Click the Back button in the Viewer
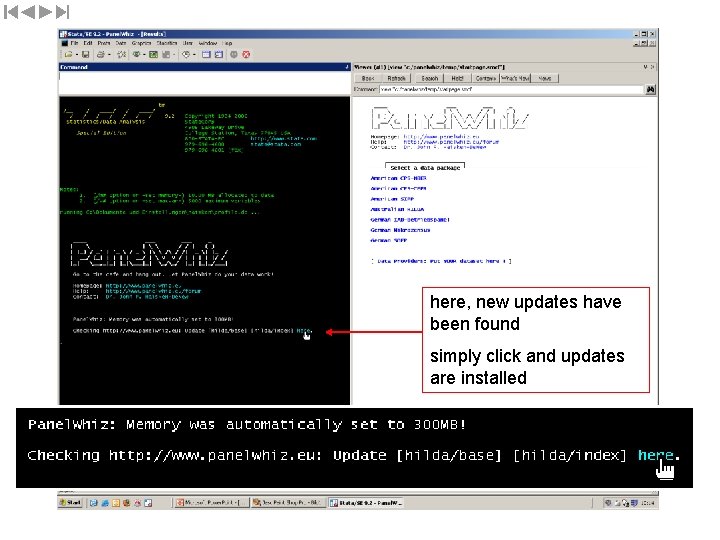The image size is (720, 540). tap(368, 79)
